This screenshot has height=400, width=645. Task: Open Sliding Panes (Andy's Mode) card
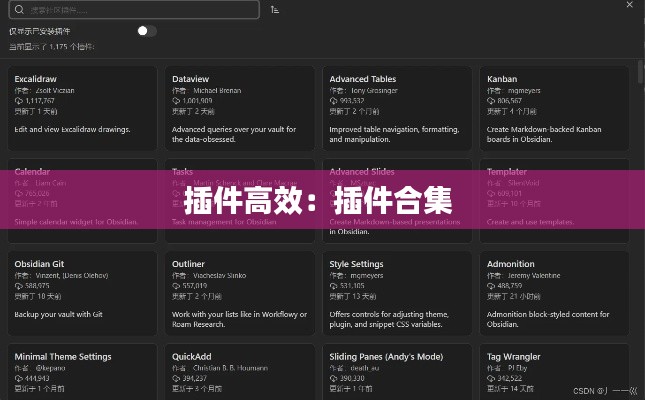397,372
